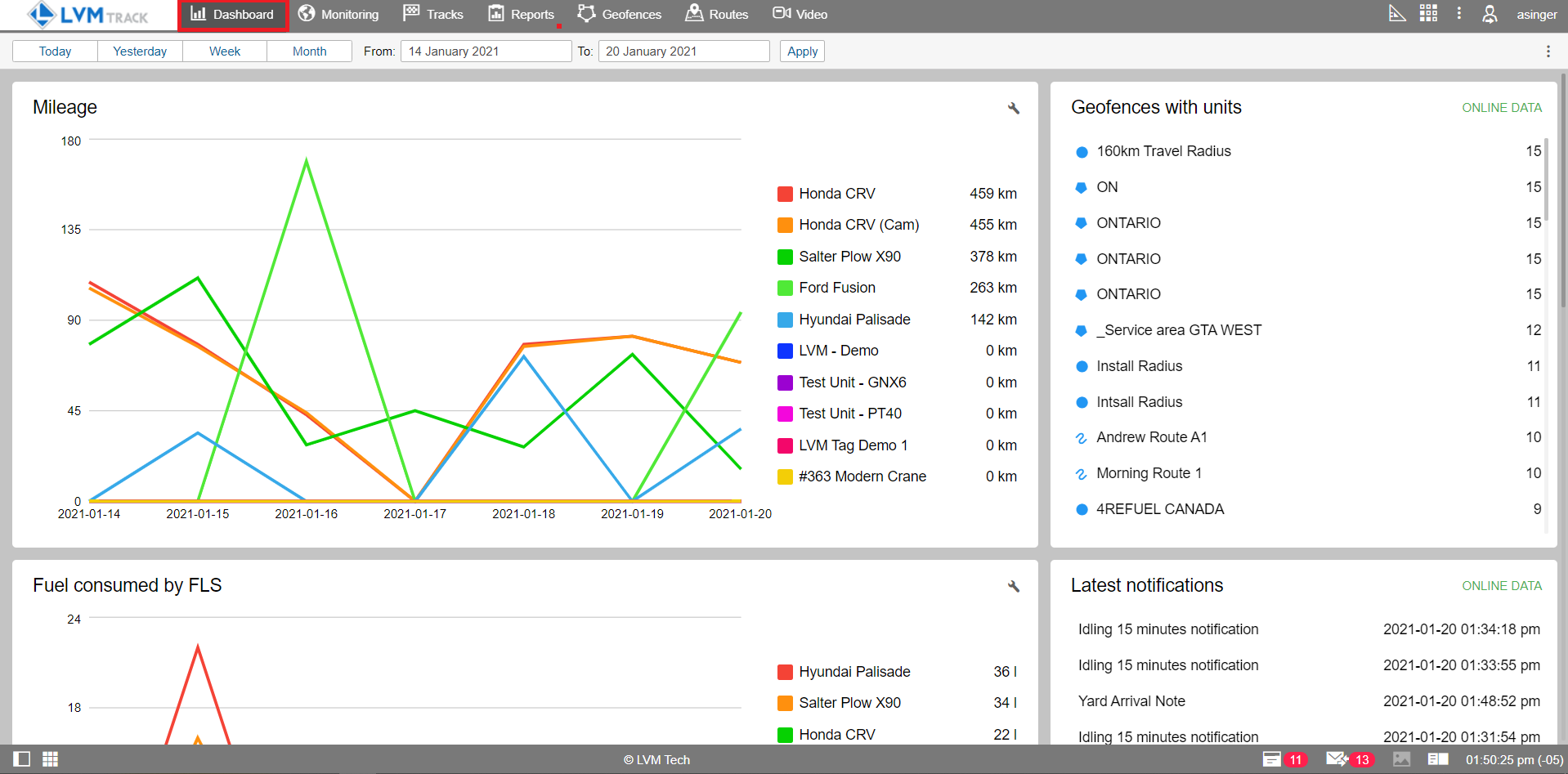Open the apps grid icon in header
This screenshot has height=774, width=1568.
[1428, 13]
